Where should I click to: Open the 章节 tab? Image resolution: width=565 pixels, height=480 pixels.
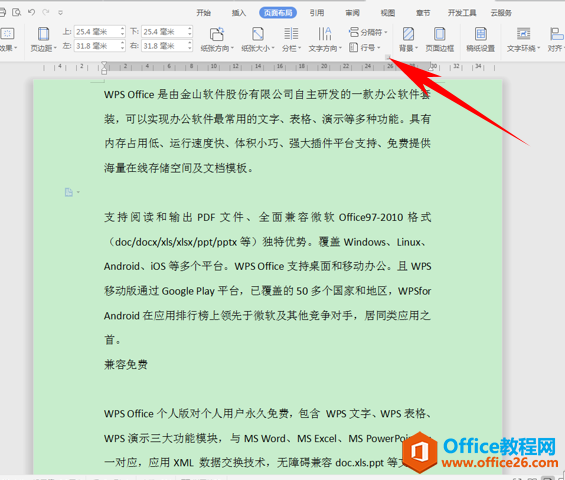423,13
